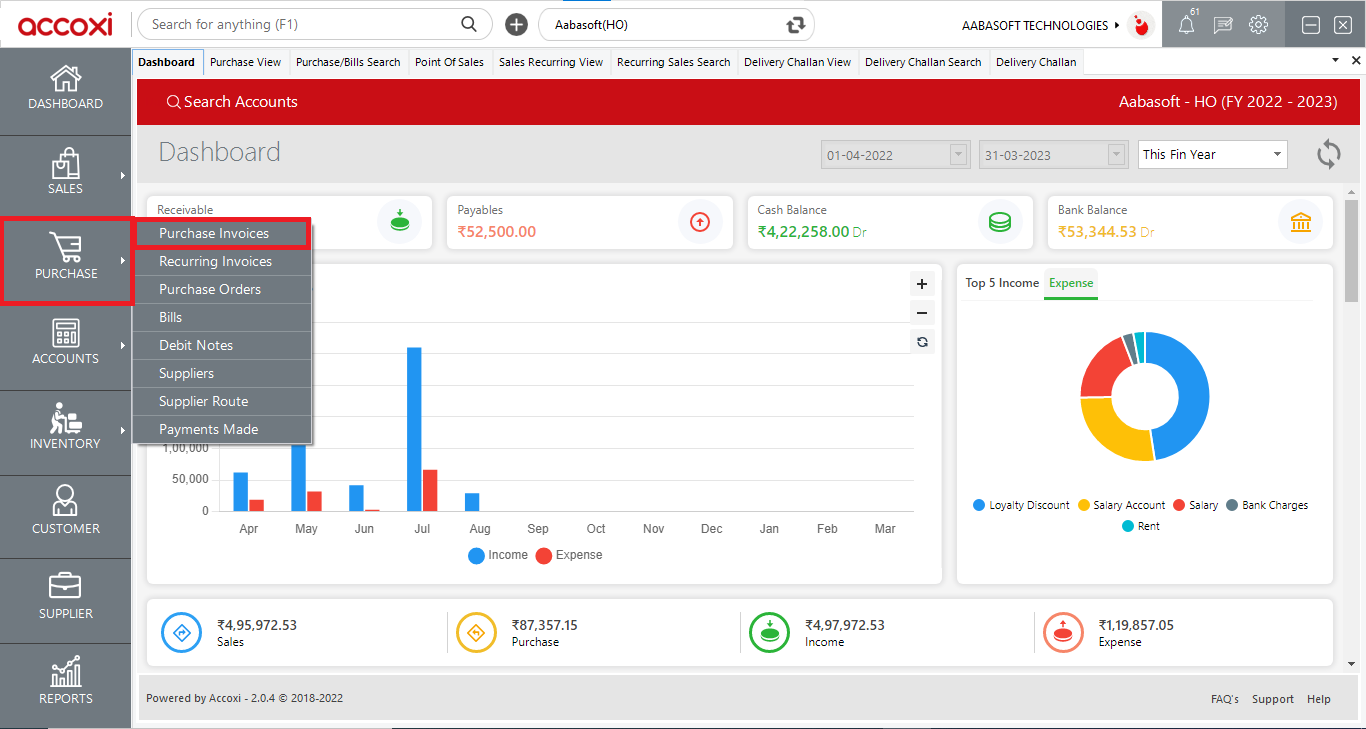The width and height of the screenshot is (1366, 729).
Task: Open the Dashboard sidebar icon
Action: 65,88
